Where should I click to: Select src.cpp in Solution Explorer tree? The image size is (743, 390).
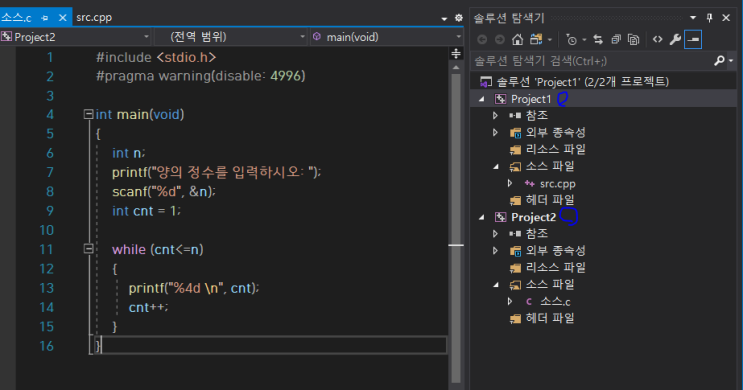(x=558, y=183)
